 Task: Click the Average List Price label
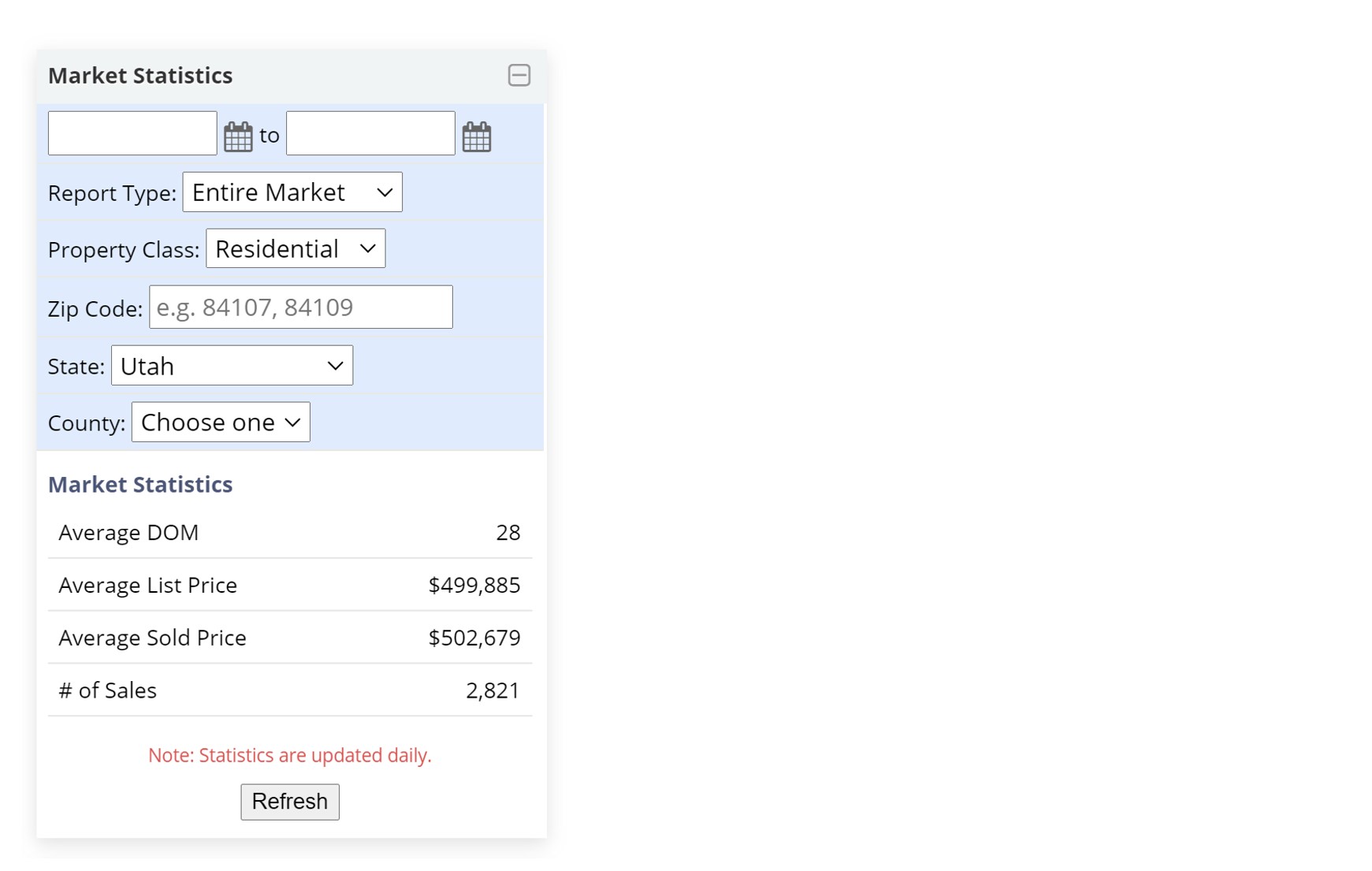pyautogui.click(x=147, y=585)
